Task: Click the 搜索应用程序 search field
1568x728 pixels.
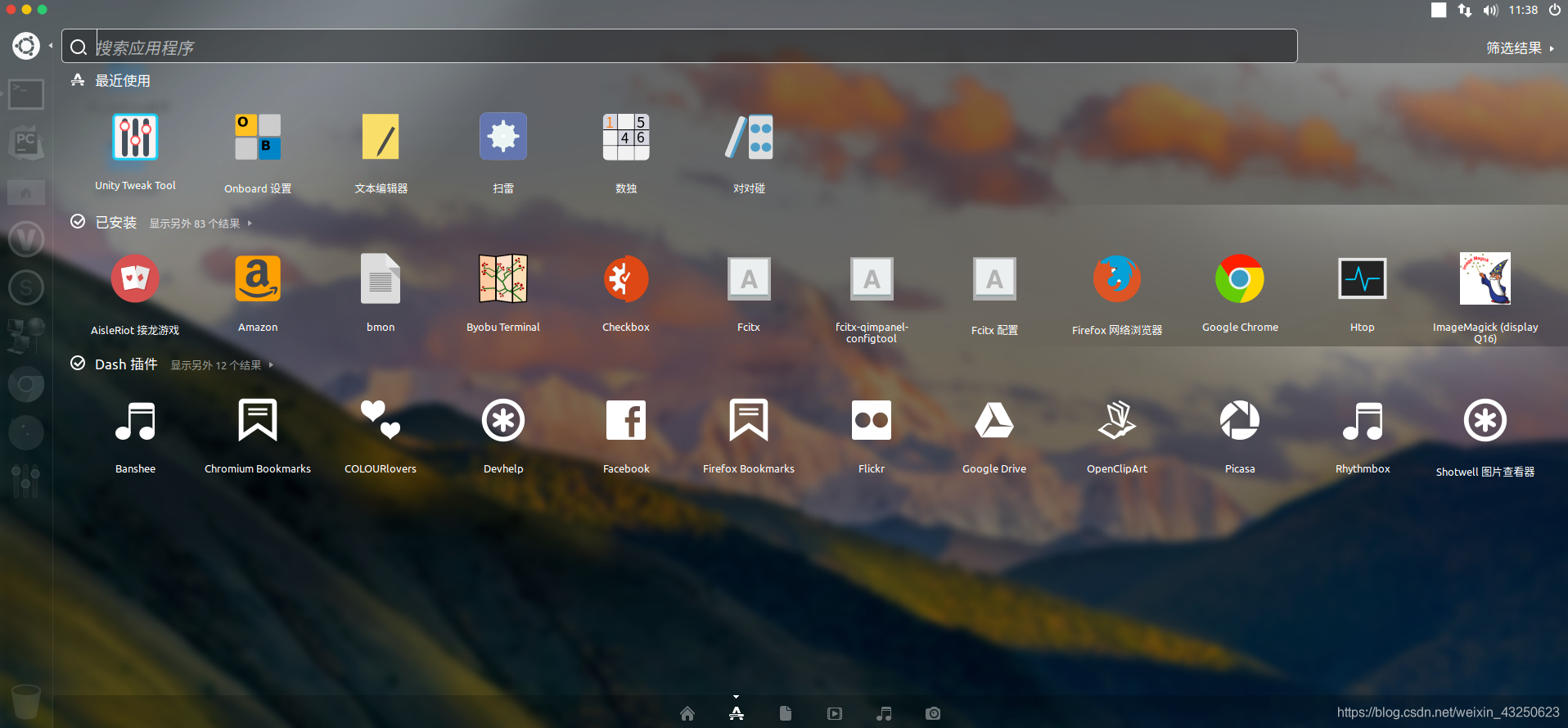Action: [679, 47]
